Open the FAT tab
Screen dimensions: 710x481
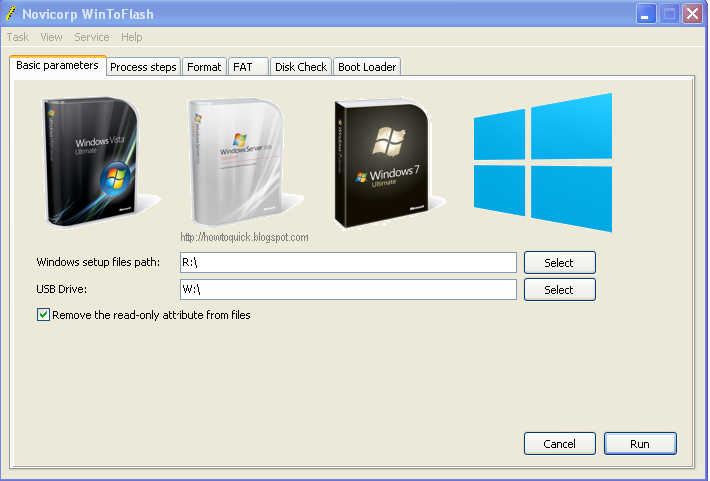(x=248, y=67)
